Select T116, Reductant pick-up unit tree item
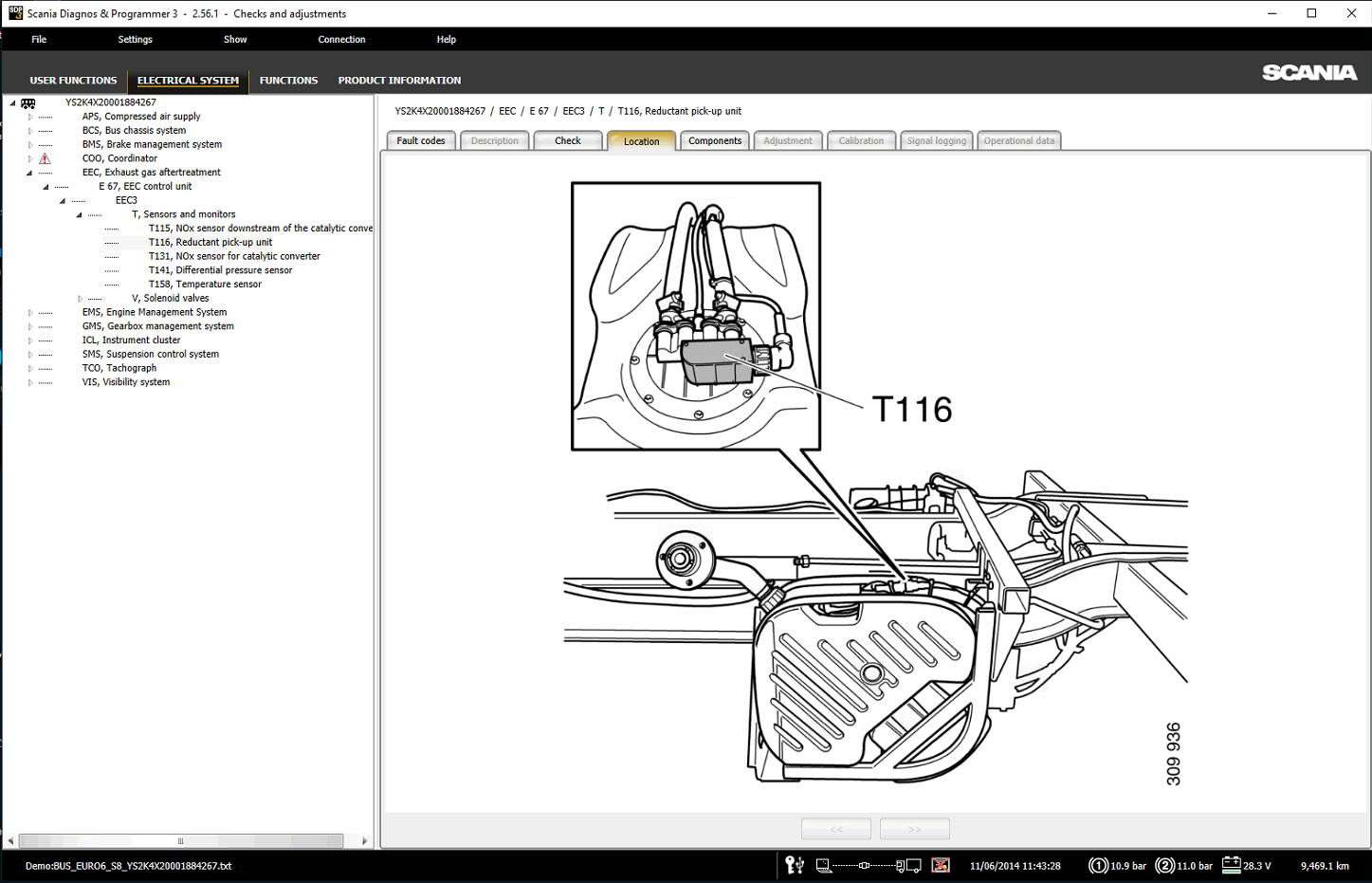The image size is (1372, 883). 210,243
